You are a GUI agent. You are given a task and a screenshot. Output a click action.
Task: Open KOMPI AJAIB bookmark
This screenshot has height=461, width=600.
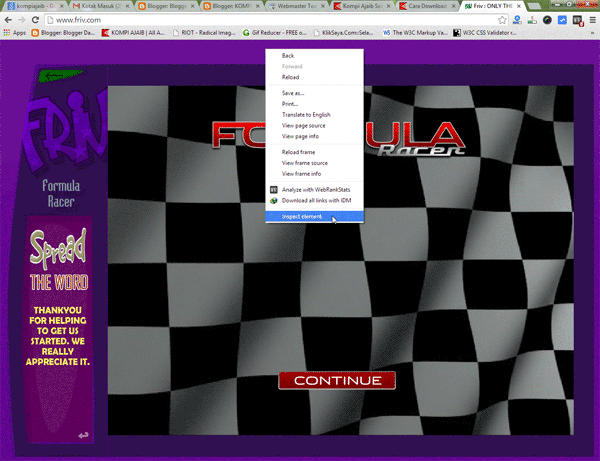[133, 33]
